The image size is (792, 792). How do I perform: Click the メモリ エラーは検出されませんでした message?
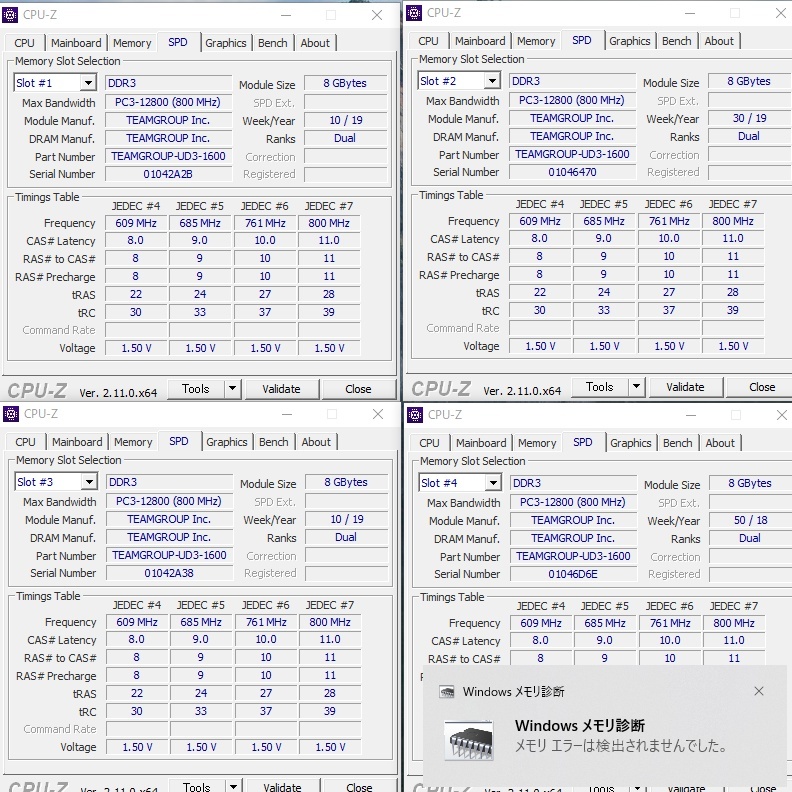pyautogui.click(x=621, y=746)
